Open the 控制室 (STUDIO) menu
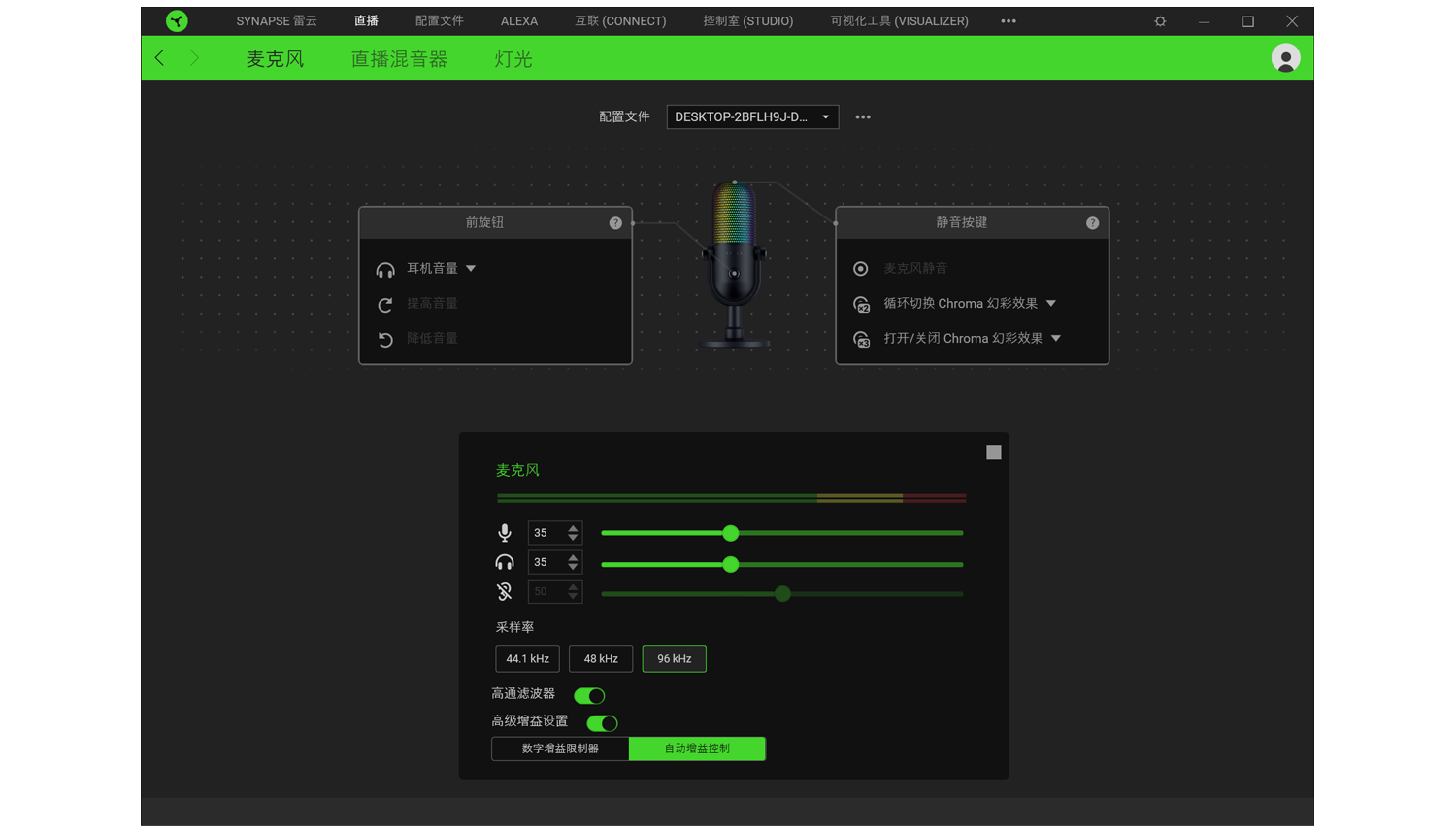 point(747,21)
